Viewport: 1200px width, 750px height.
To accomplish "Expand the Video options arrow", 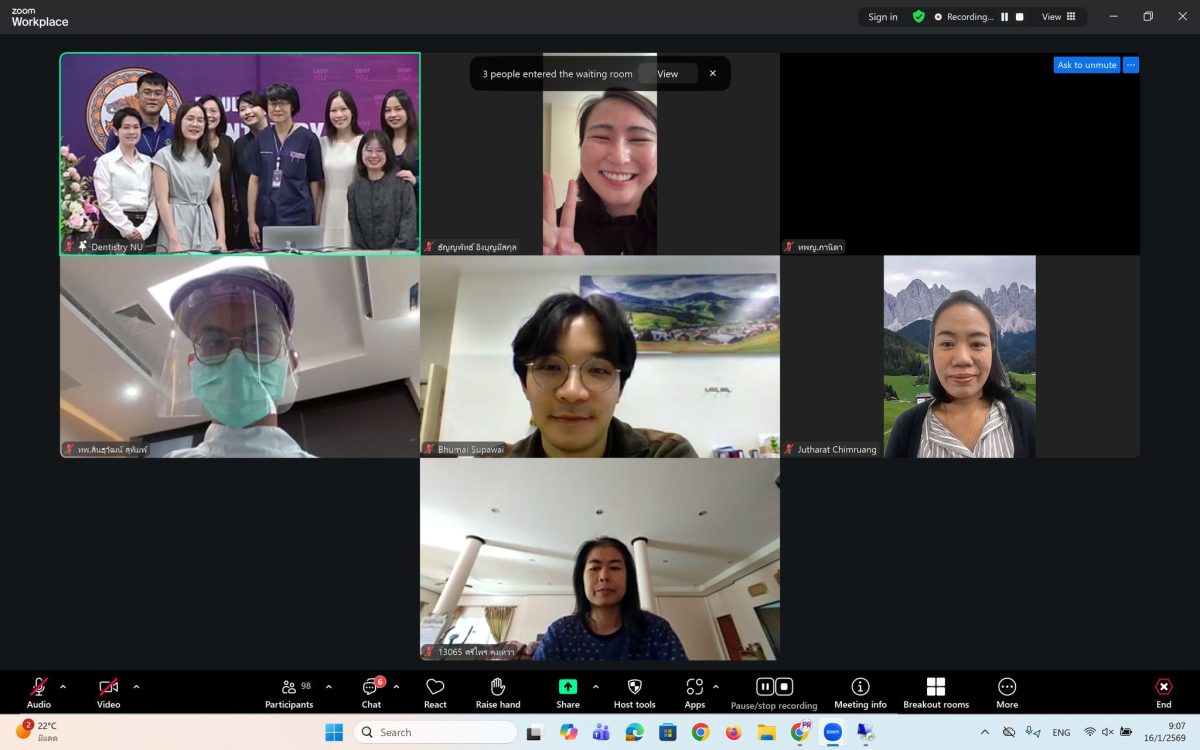I will pos(136,687).
